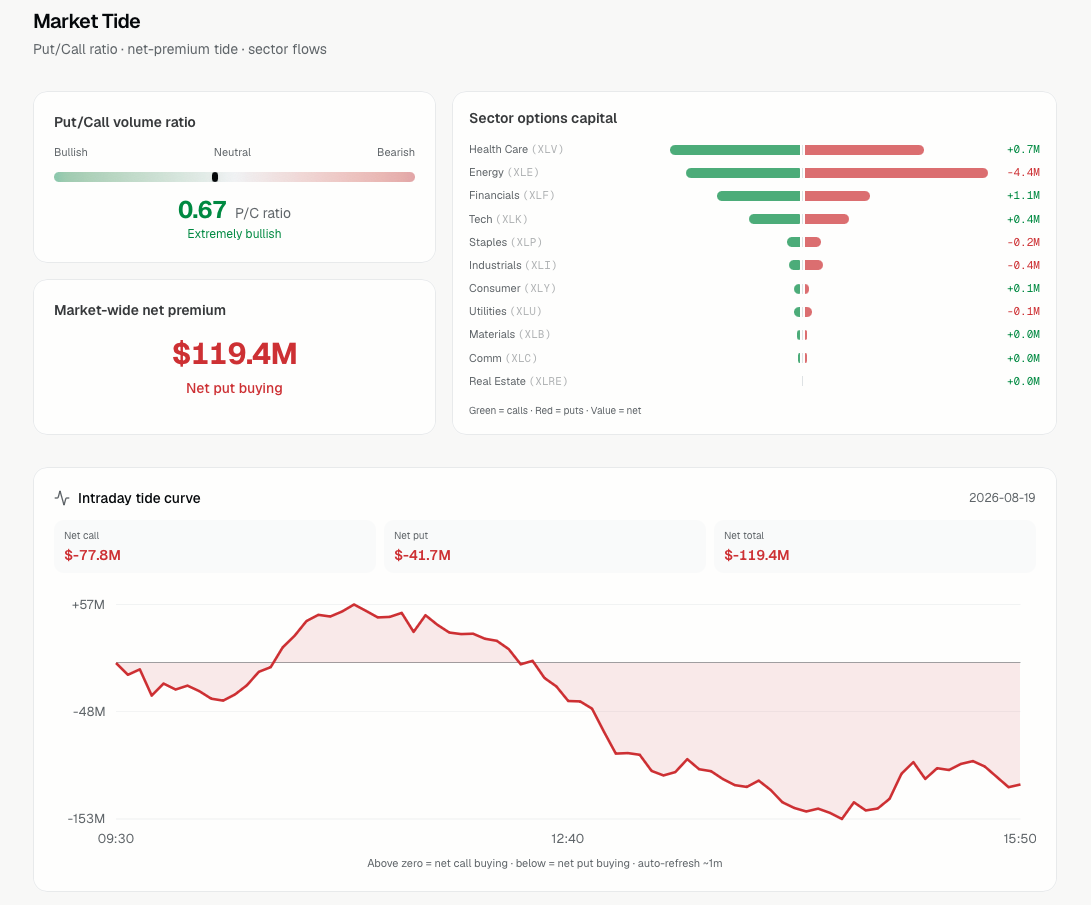Click the Market Tide page heading

click(87, 22)
